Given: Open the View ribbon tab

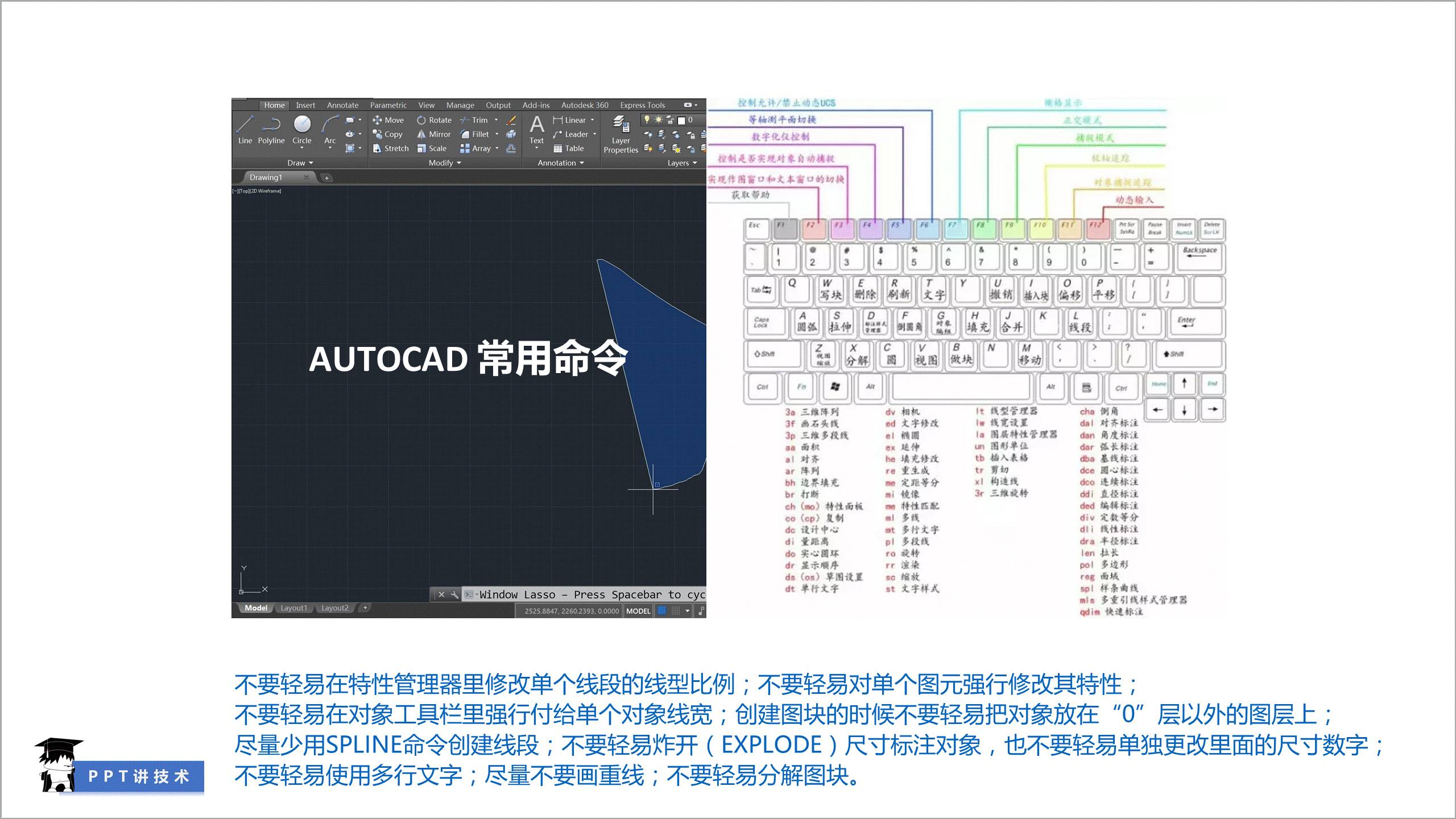Looking at the screenshot, I should pos(427,105).
